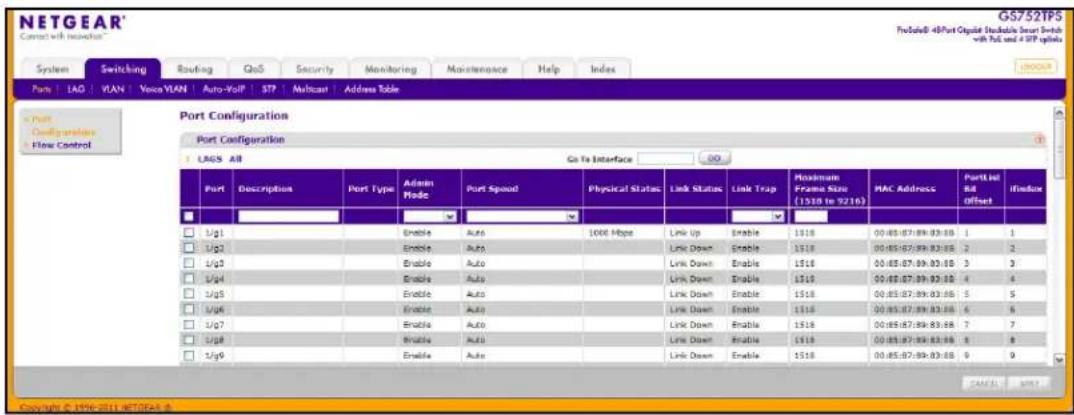Image resolution: width=1074 pixels, height=415 pixels.
Task: Open the Security tab
Action: pyautogui.click(x=314, y=69)
